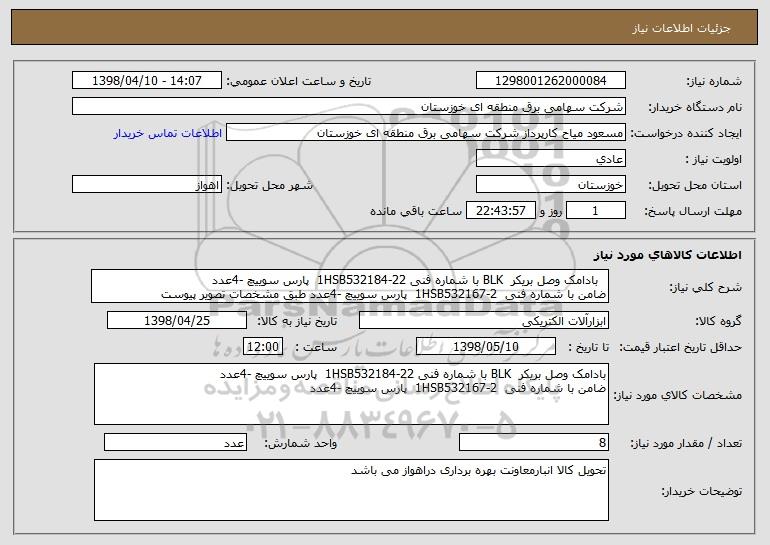Click the شماره نیاز field 1298001262000084
The width and height of the screenshot is (770, 545).
click(x=550, y=81)
